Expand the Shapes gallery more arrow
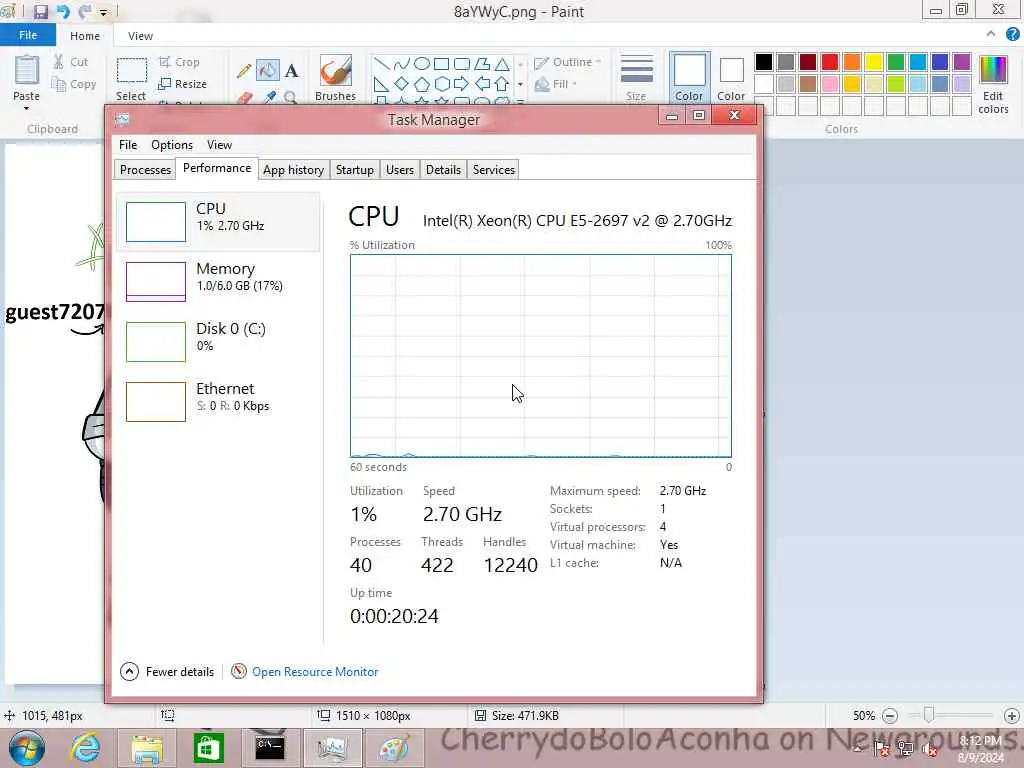 click(520, 102)
